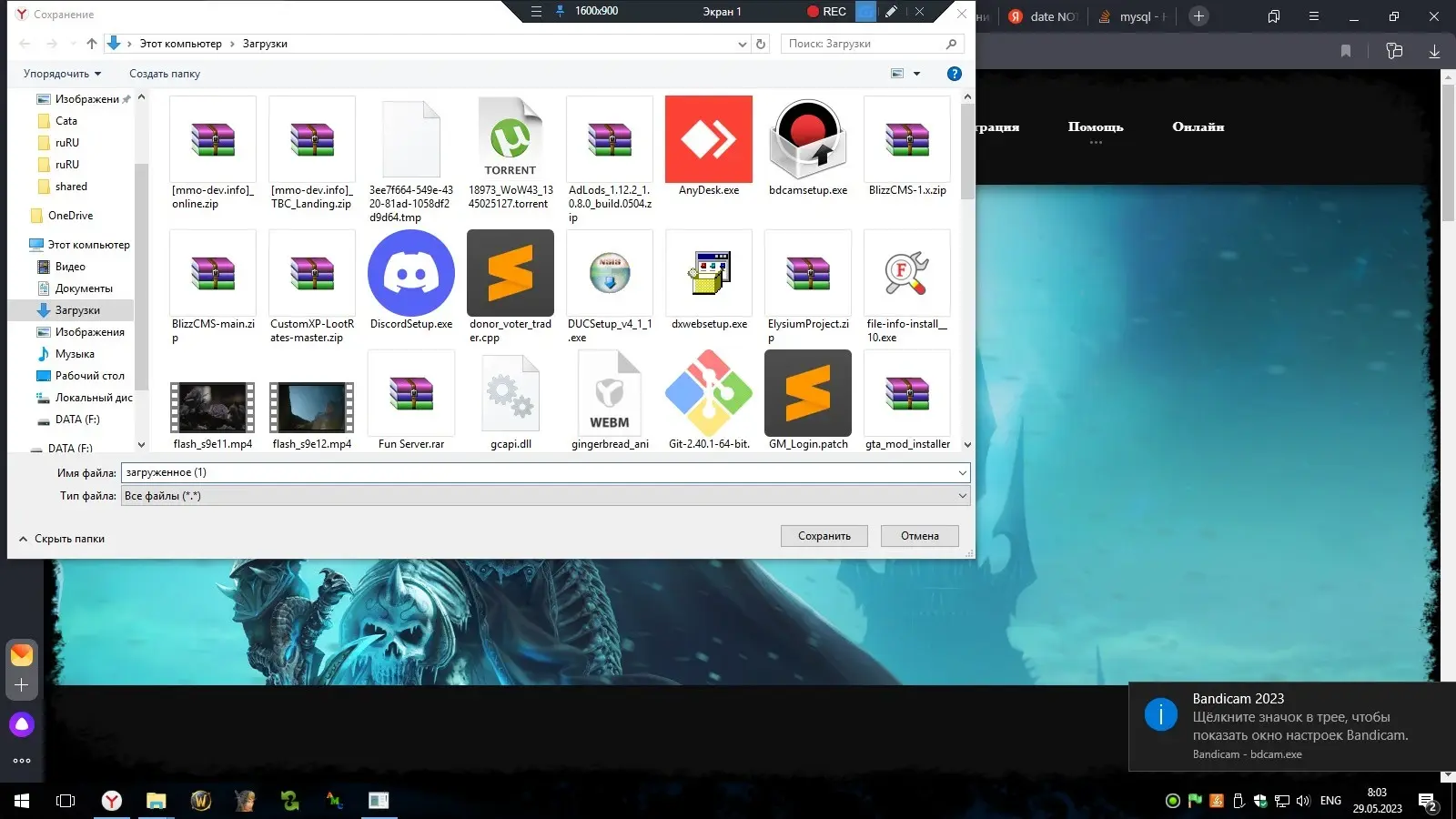Open the Помощь menu on website
1456x819 pixels.
tap(1095, 127)
